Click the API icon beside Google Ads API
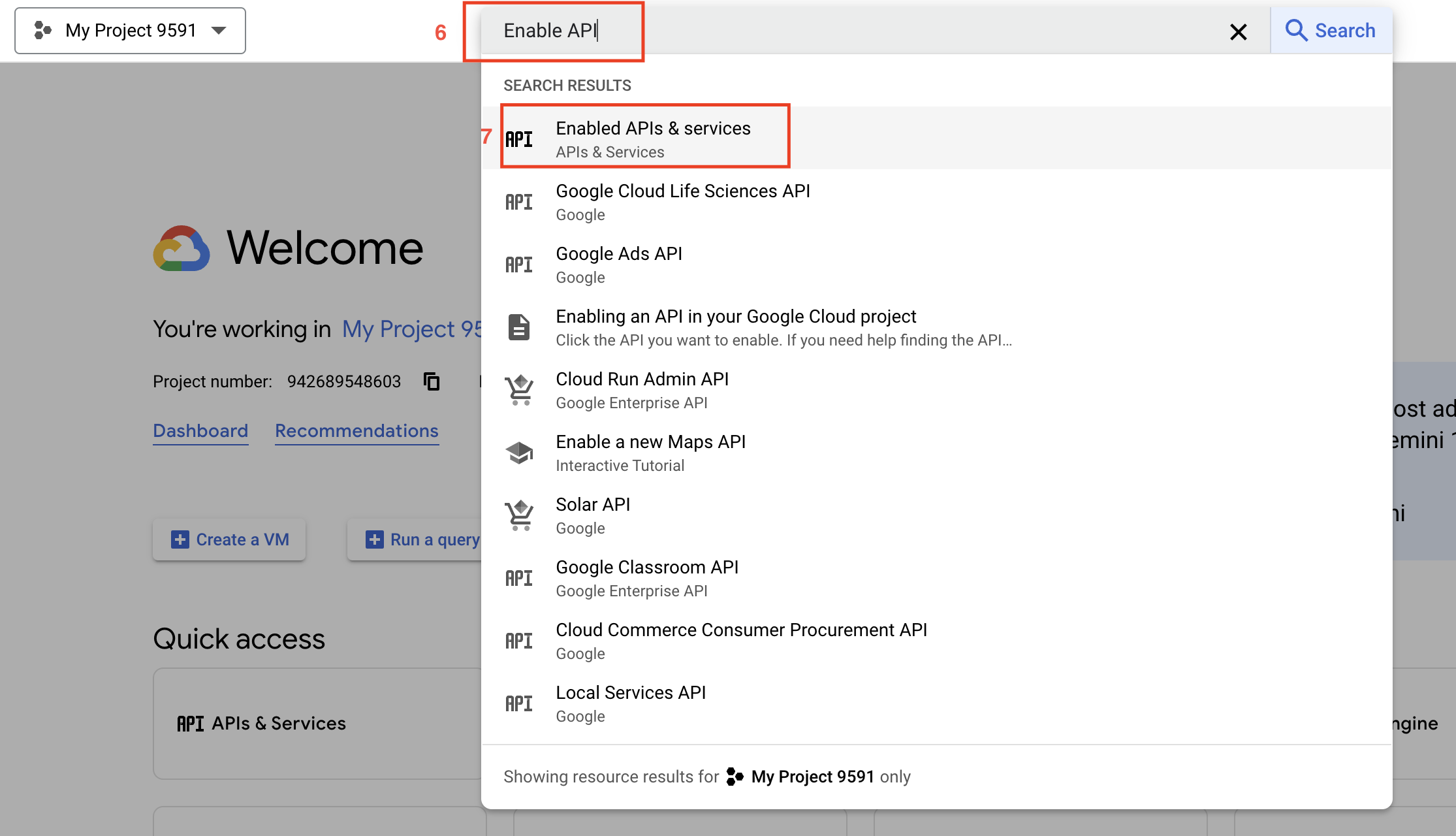Image resolution: width=1456 pixels, height=836 pixels. tap(519, 265)
